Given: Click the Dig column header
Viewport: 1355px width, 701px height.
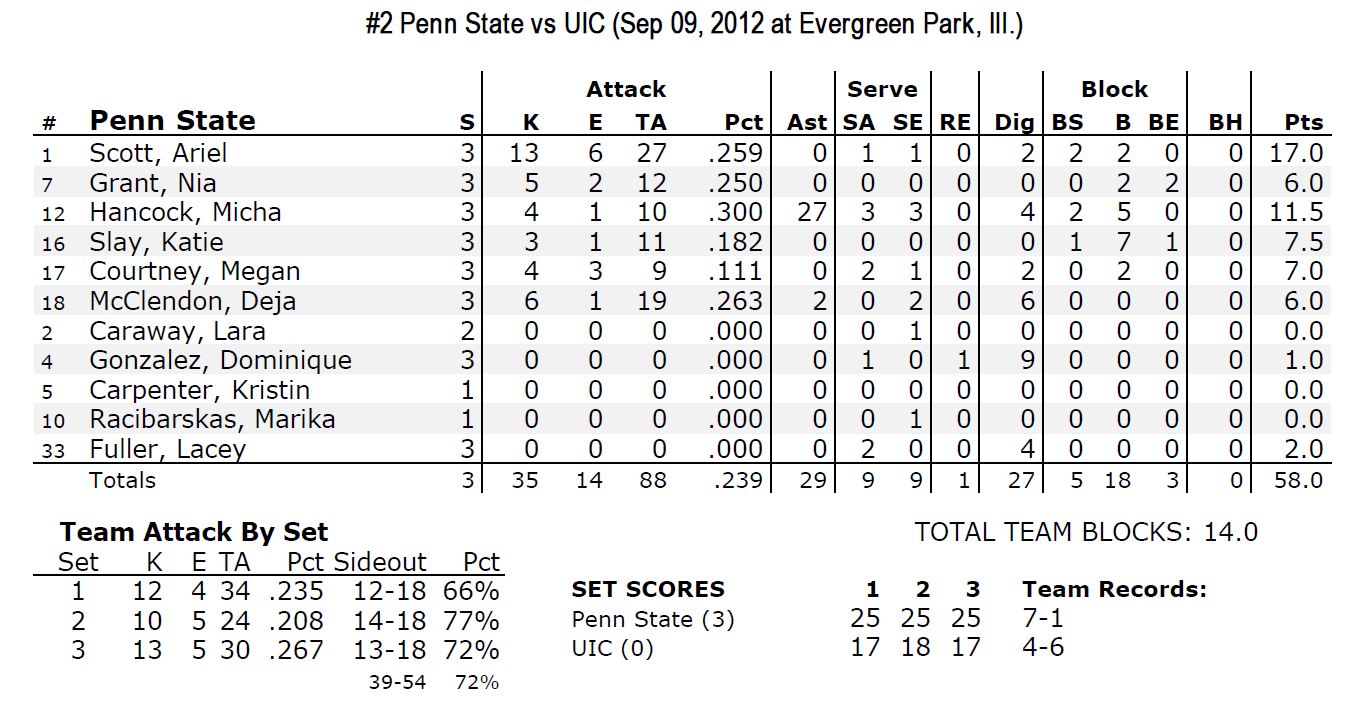Looking at the screenshot, I should [x=1014, y=122].
